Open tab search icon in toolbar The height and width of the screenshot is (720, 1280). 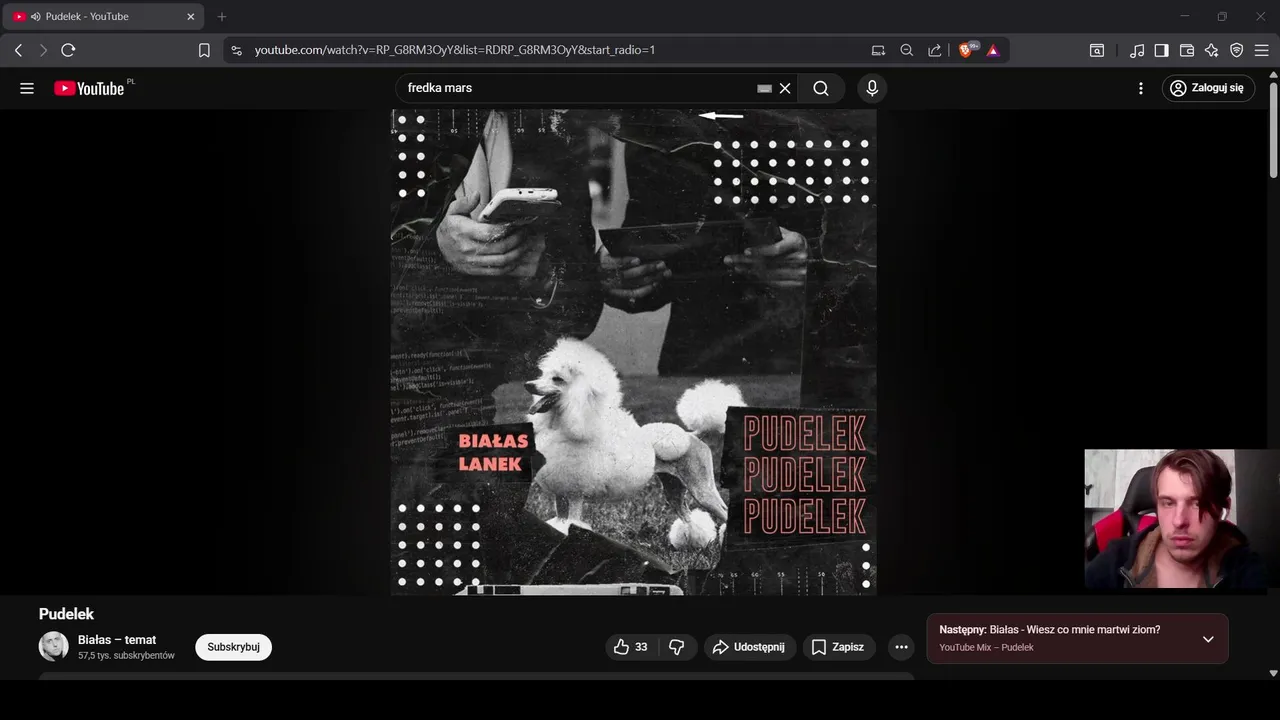point(1097,50)
